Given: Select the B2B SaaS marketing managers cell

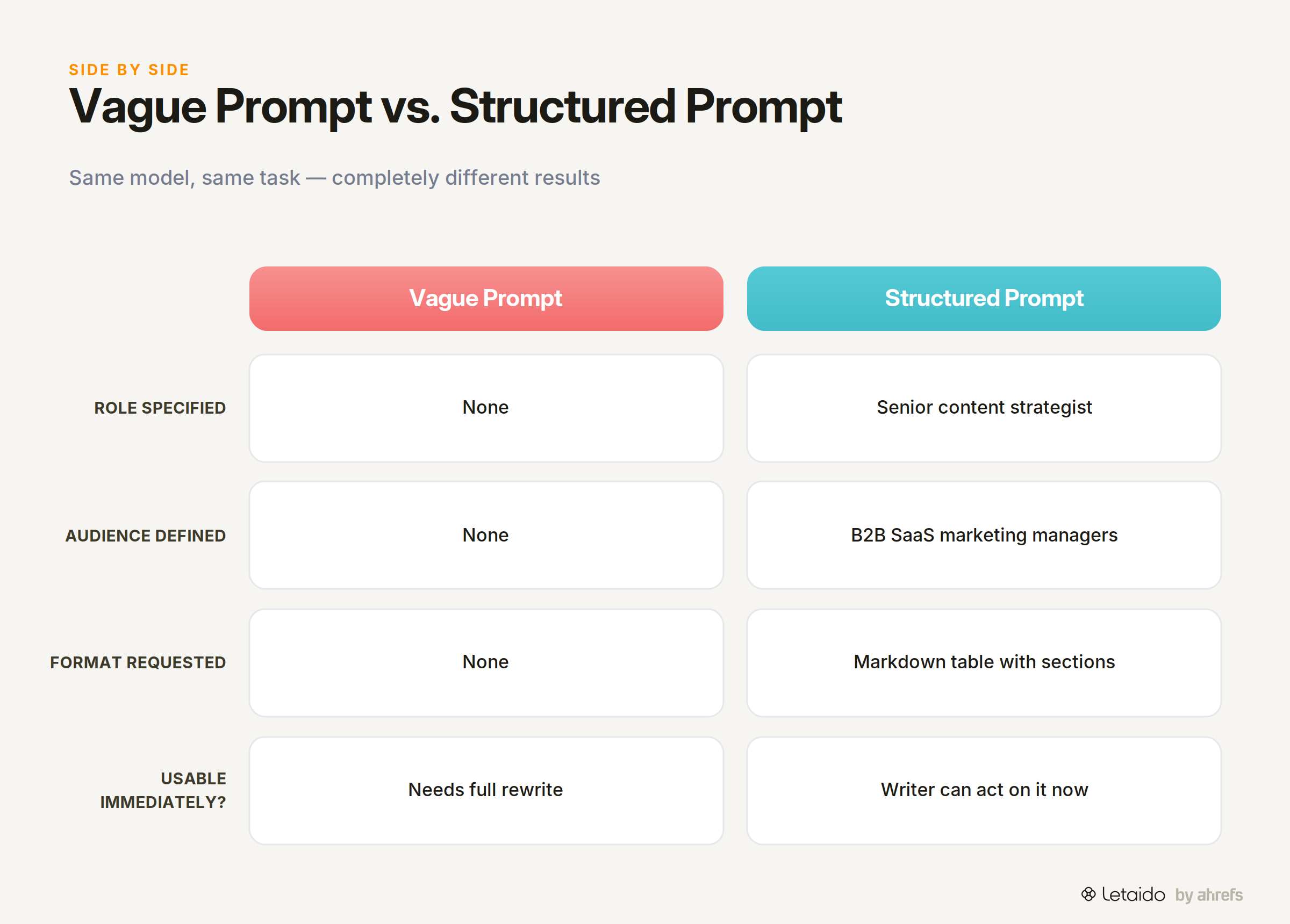Looking at the screenshot, I should [x=984, y=535].
